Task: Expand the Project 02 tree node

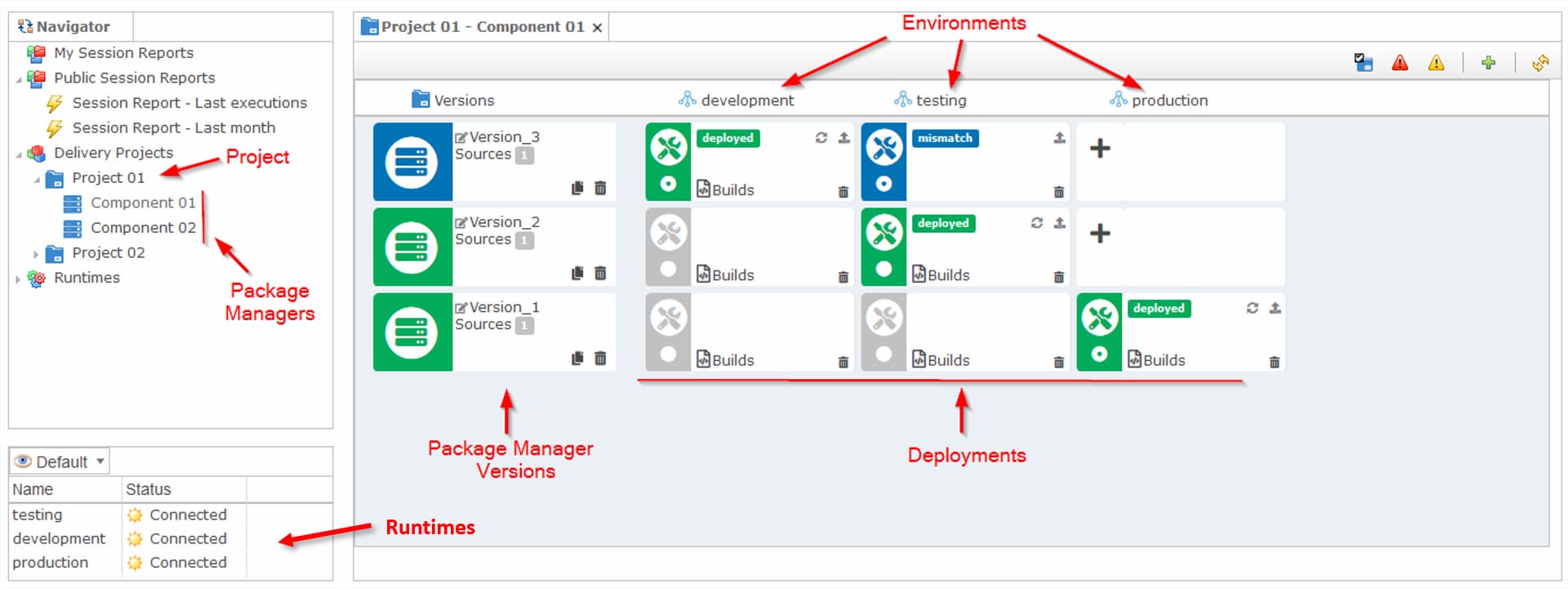Action: (36, 254)
